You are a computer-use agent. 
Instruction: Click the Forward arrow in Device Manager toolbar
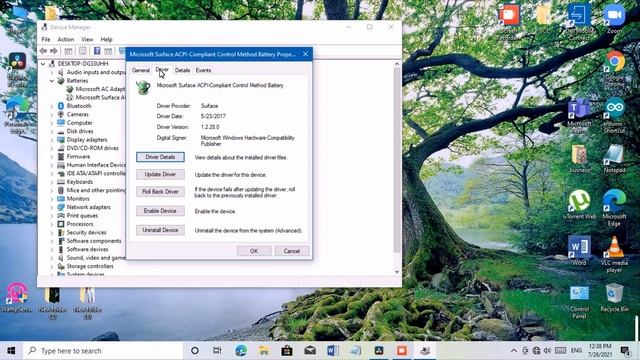[54, 51]
